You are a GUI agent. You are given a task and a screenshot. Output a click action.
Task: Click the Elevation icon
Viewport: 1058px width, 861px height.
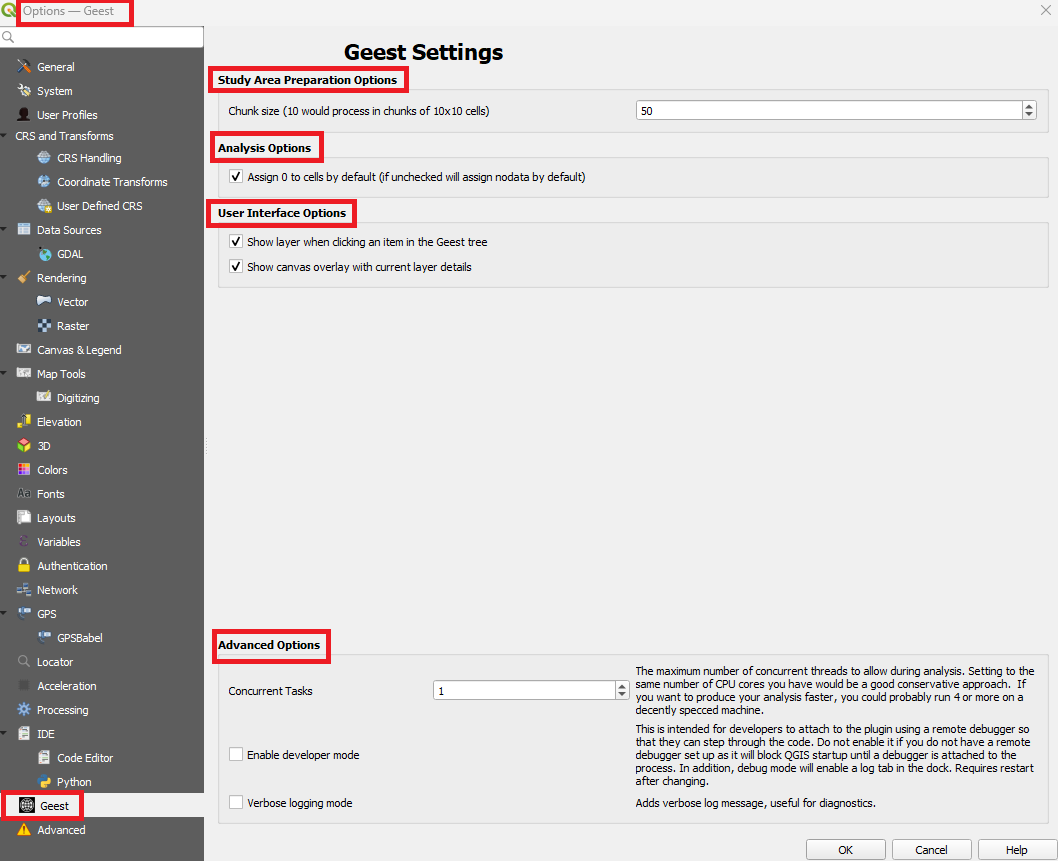pyautogui.click(x=24, y=421)
